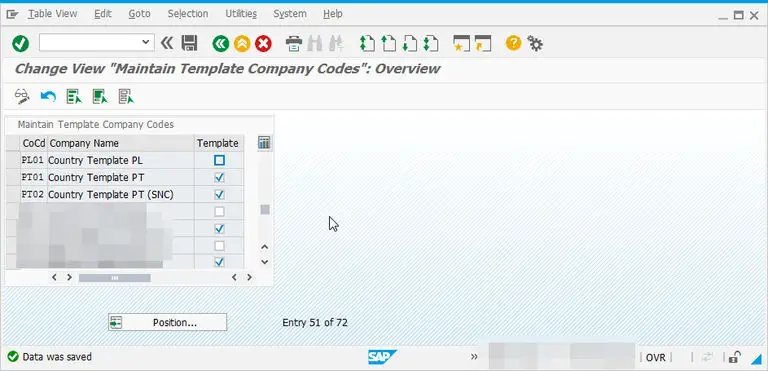Click the Company Name column header
The width and height of the screenshot is (768, 371).
[x=120, y=143]
